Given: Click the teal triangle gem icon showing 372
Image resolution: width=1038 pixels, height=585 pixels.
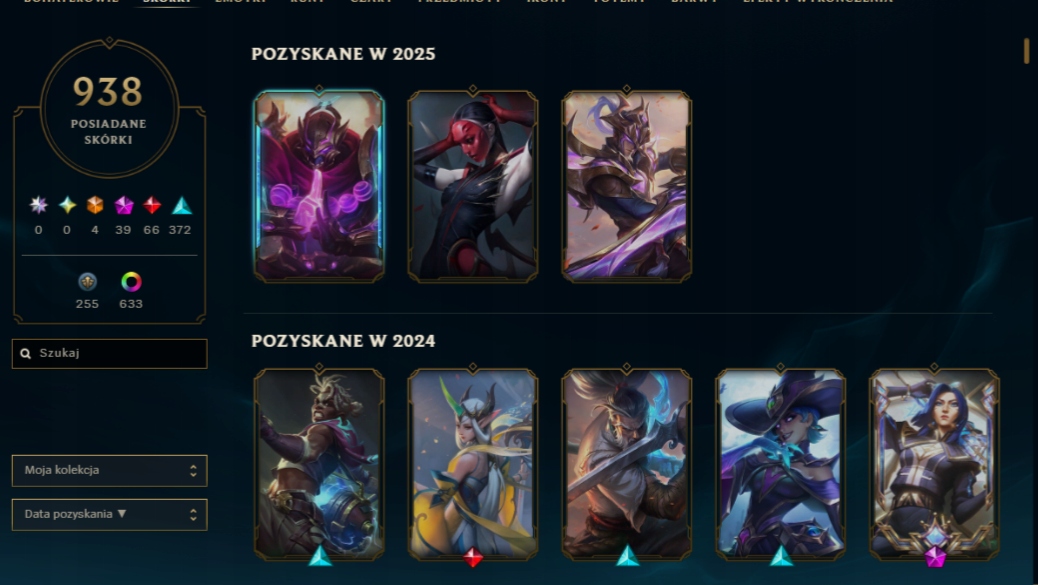Looking at the screenshot, I should pos(181,206).
